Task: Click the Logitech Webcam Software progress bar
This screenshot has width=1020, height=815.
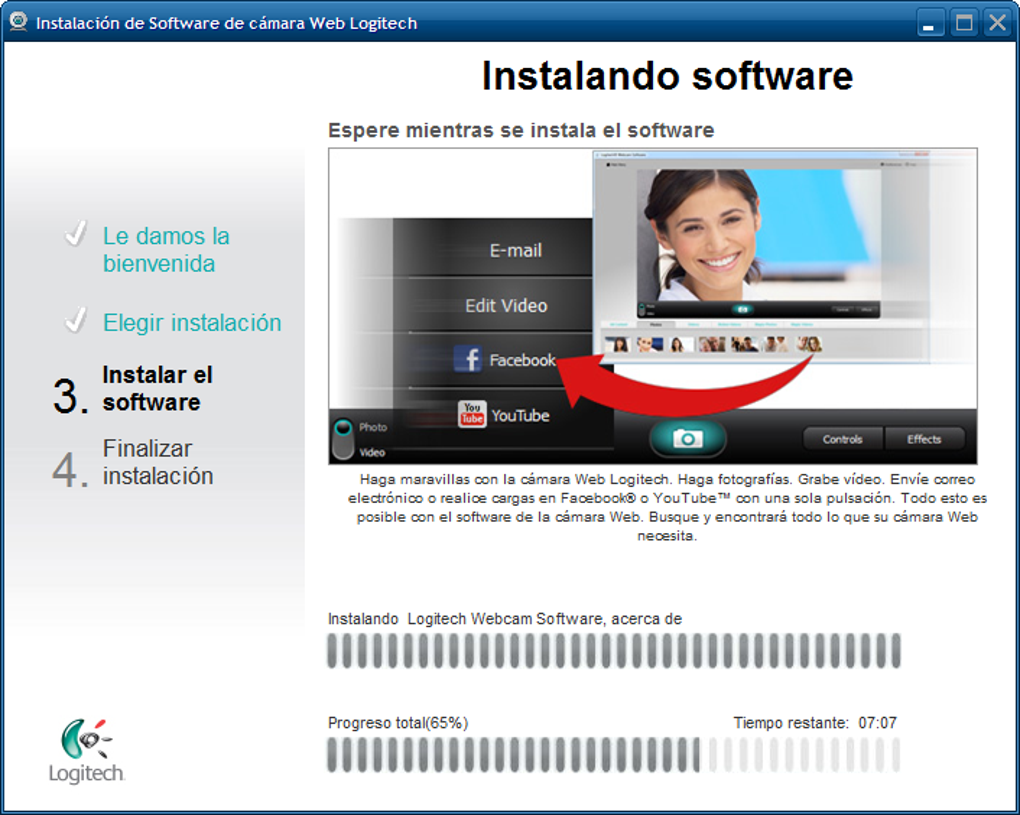Action: (x=614, y=650)
